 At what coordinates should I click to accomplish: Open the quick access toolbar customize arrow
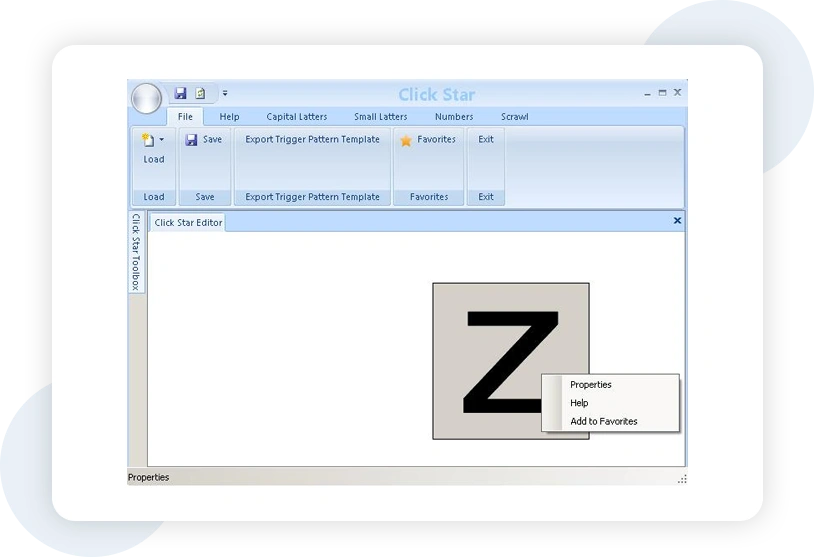(225, 93)
